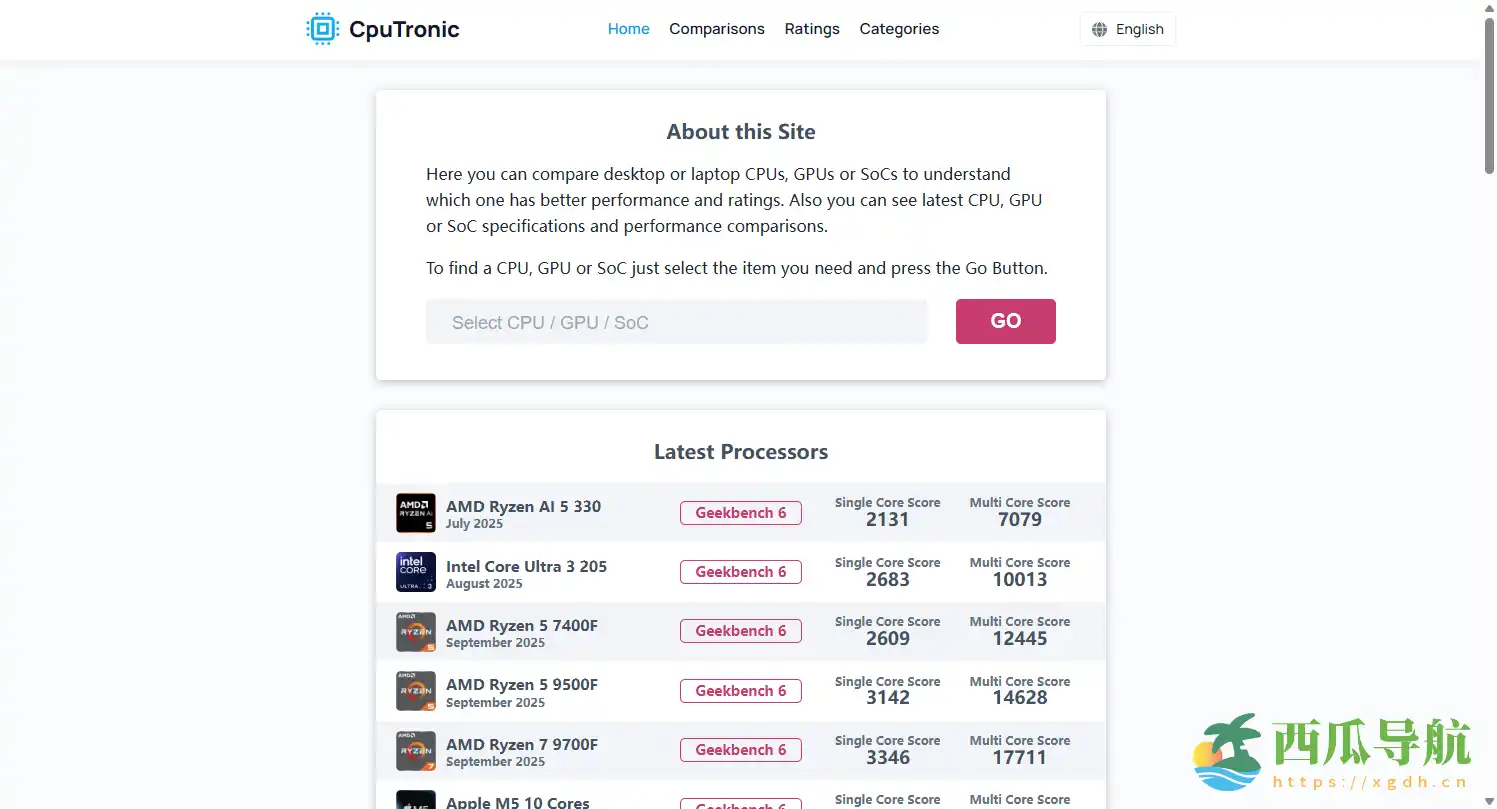This screenshot has width=1497, height=809.
Task: Open the Categories menu item
Action: [x=899, y=29]
